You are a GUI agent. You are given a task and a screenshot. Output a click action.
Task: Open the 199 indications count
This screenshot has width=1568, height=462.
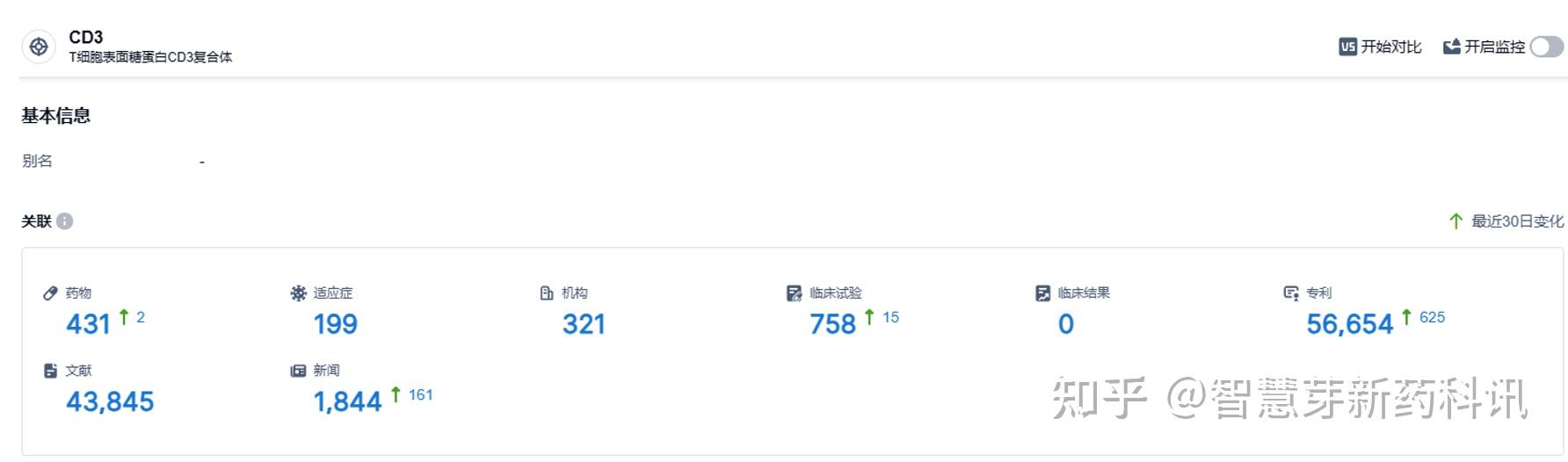tap(336, 324)
